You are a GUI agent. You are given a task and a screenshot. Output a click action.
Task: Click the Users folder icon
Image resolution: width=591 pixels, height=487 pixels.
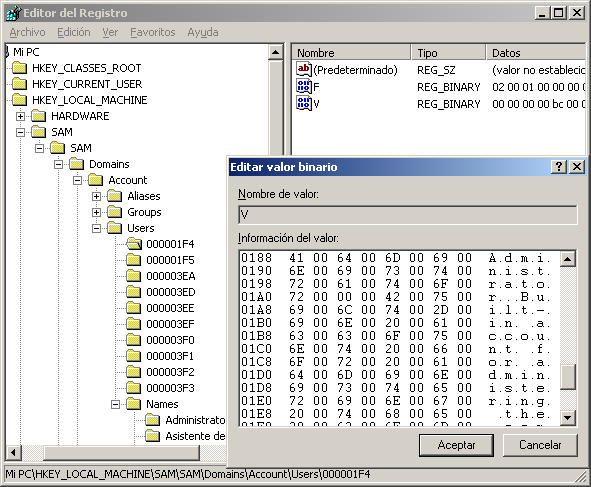tap(115, 228)
